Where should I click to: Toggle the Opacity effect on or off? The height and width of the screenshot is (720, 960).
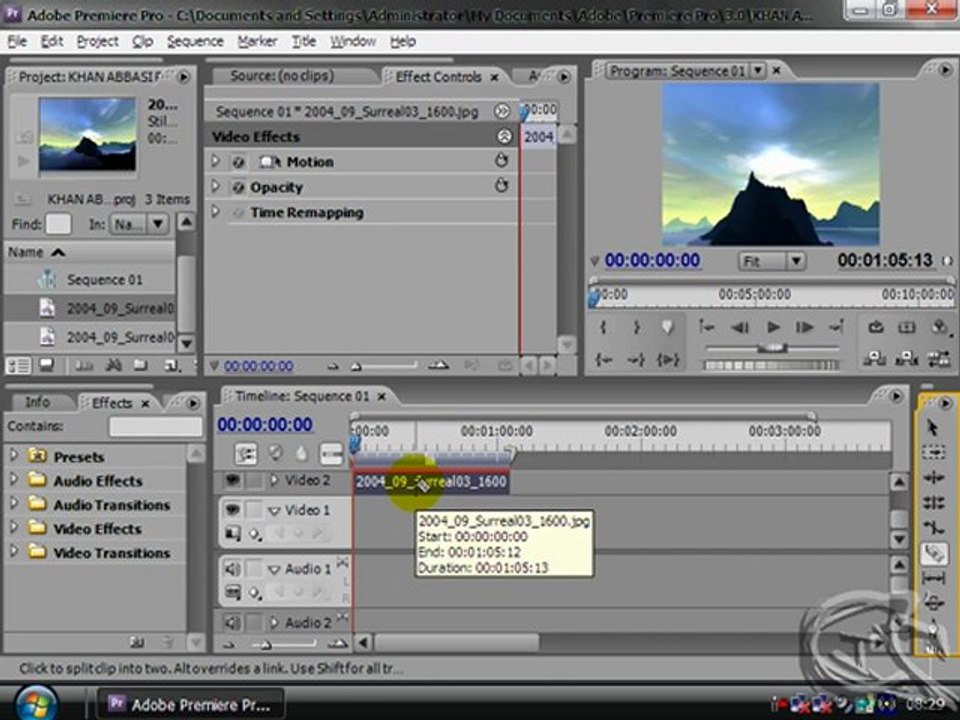(x=239, y=187)
